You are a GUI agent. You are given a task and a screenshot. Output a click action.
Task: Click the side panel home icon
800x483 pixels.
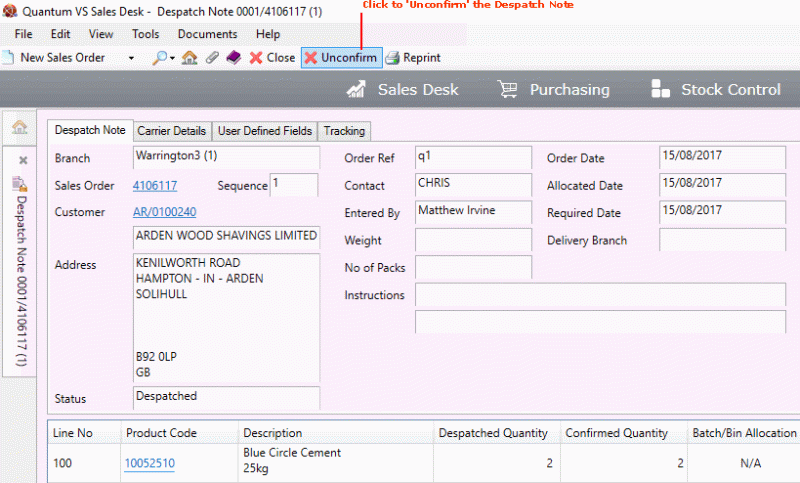(19, 126)
